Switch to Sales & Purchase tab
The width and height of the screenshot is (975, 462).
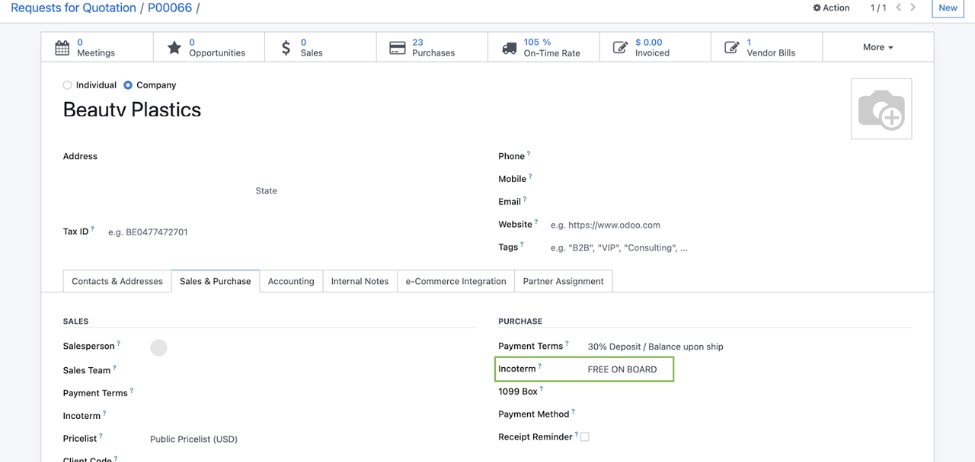pyautogui.click(x=215, y=281)
